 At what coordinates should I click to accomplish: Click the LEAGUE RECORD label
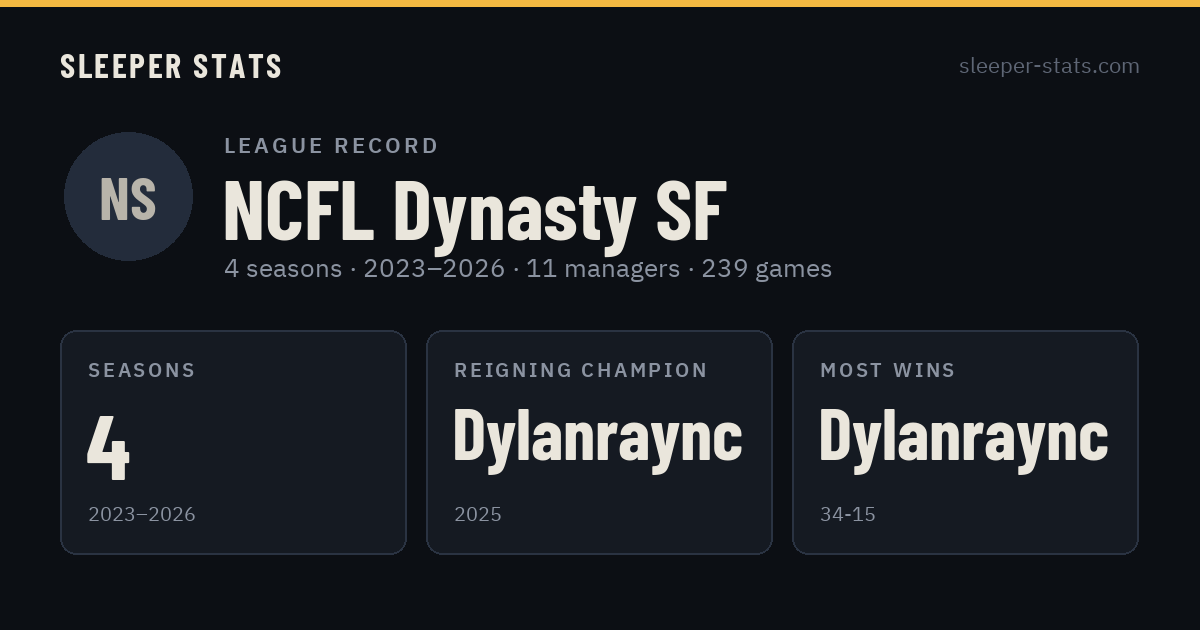click(x=332, y=146)
